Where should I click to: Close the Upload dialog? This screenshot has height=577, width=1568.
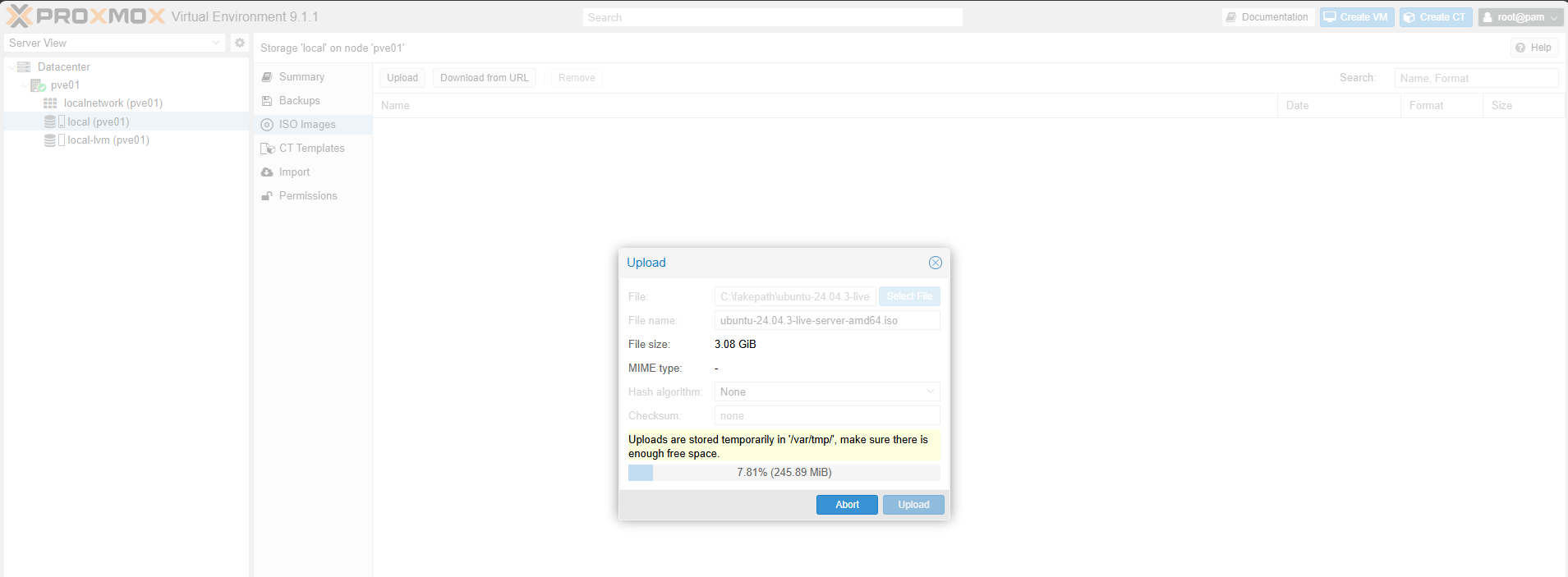coord(936,263)
